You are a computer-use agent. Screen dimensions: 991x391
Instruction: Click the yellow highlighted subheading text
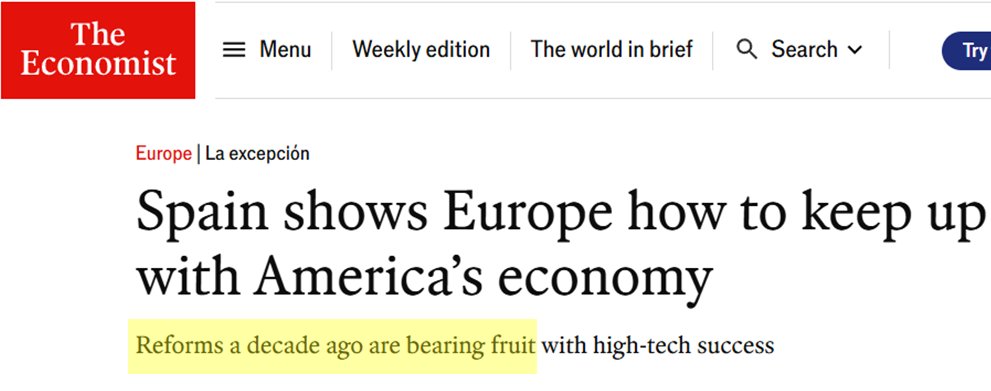click(335, 346)
